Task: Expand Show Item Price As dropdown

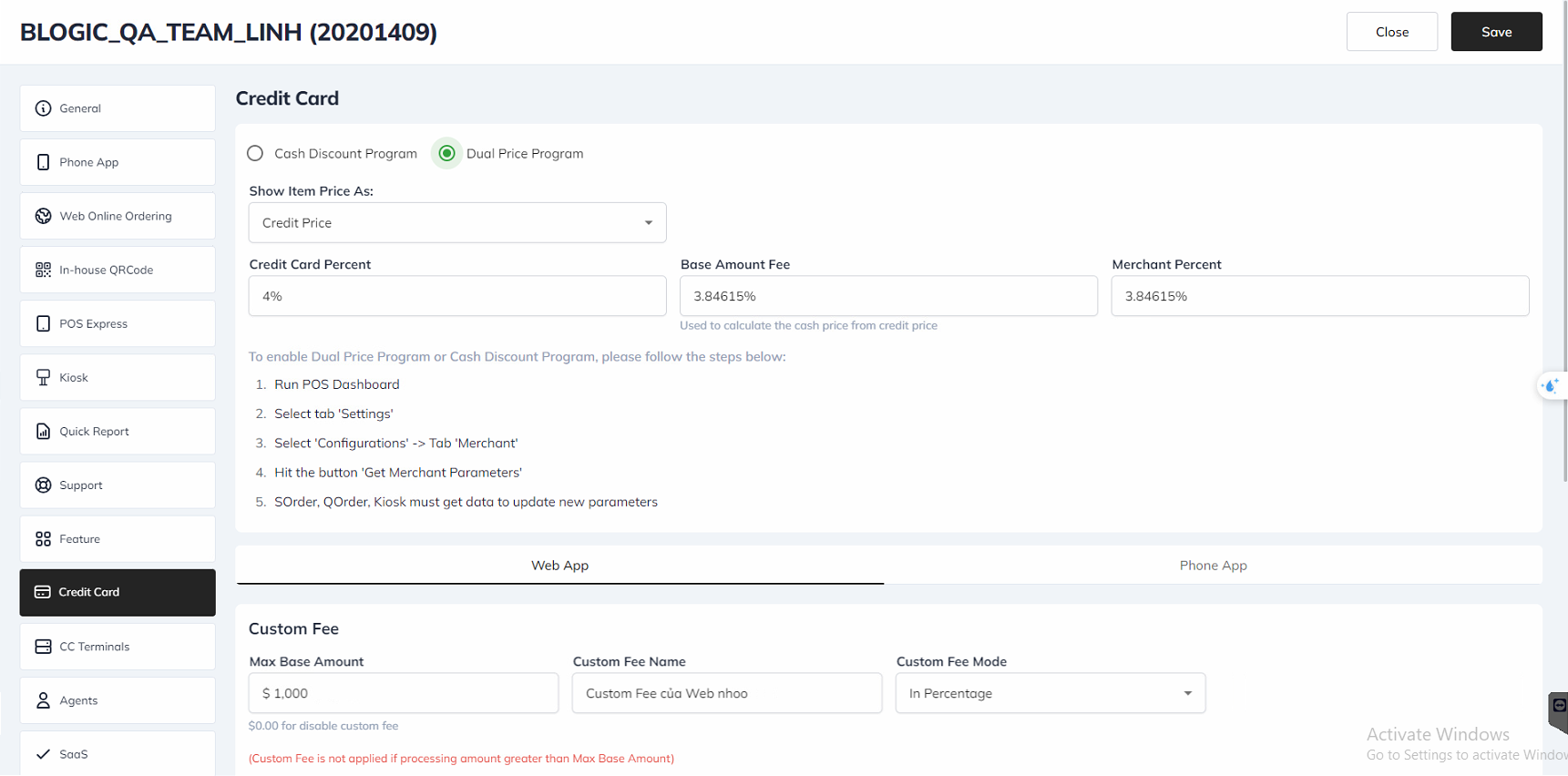Action: pos(457,222)
